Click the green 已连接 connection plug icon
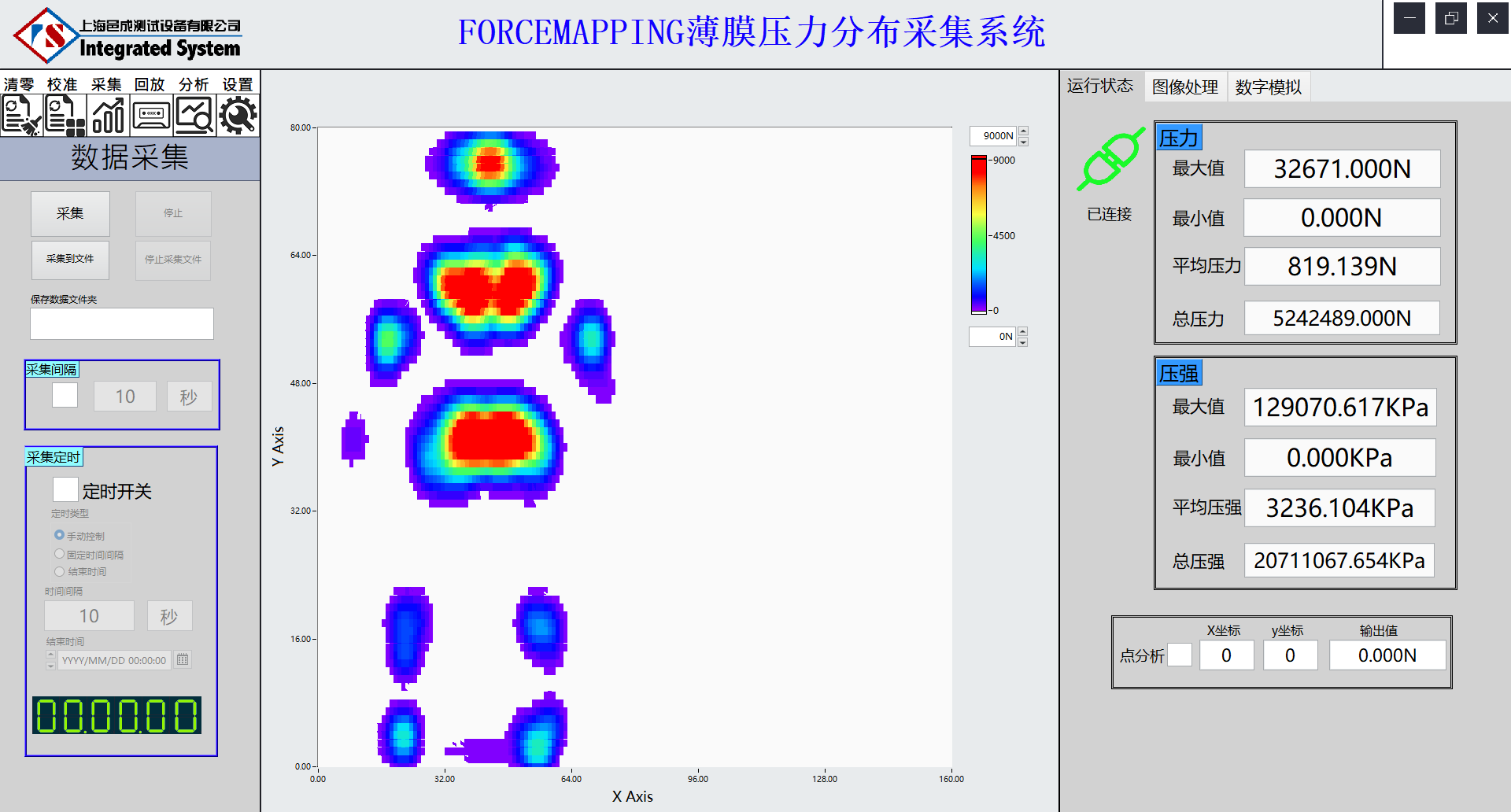This screenshot has height=812, width=1511. pos(1110,159)
